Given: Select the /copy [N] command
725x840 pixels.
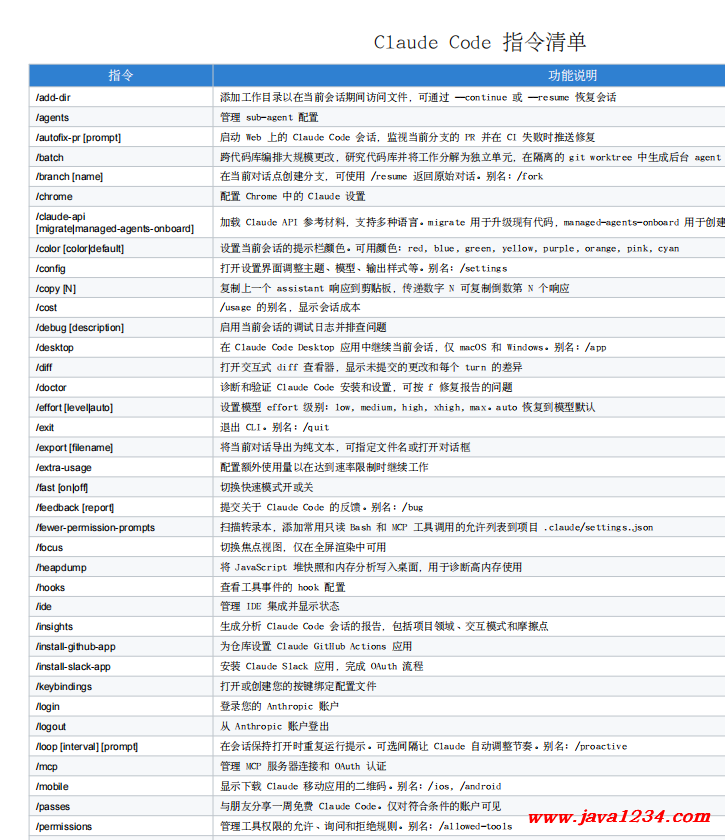Looking at the screenshot, I should point(56,289).
